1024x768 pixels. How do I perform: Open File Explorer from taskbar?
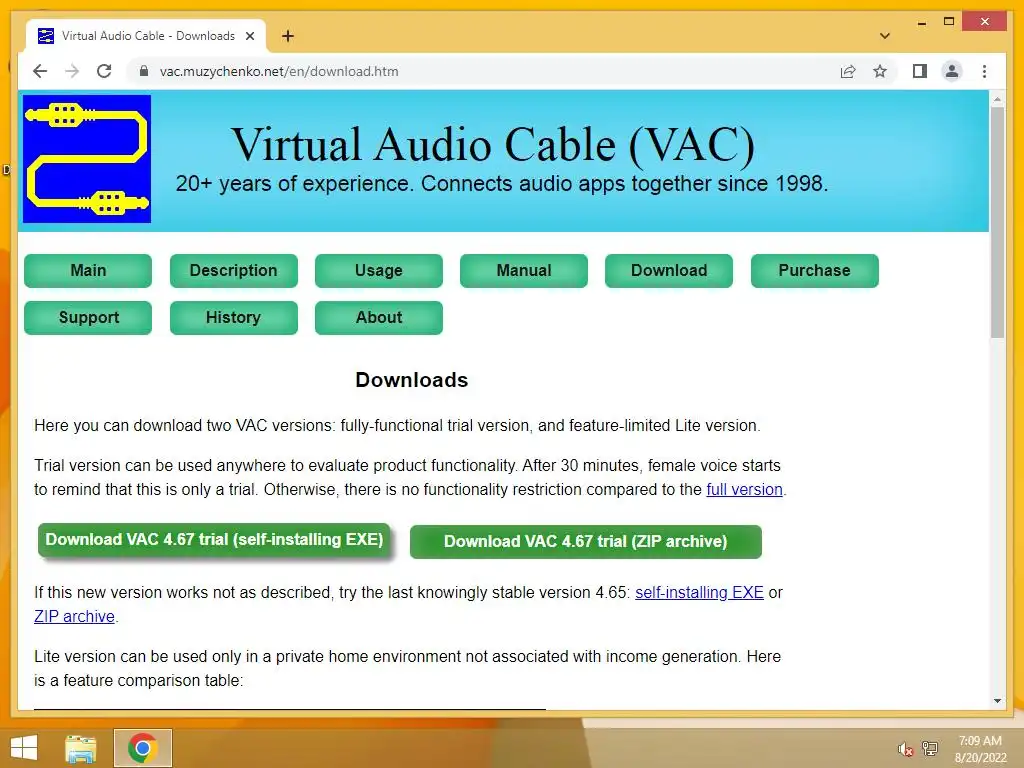81,748
